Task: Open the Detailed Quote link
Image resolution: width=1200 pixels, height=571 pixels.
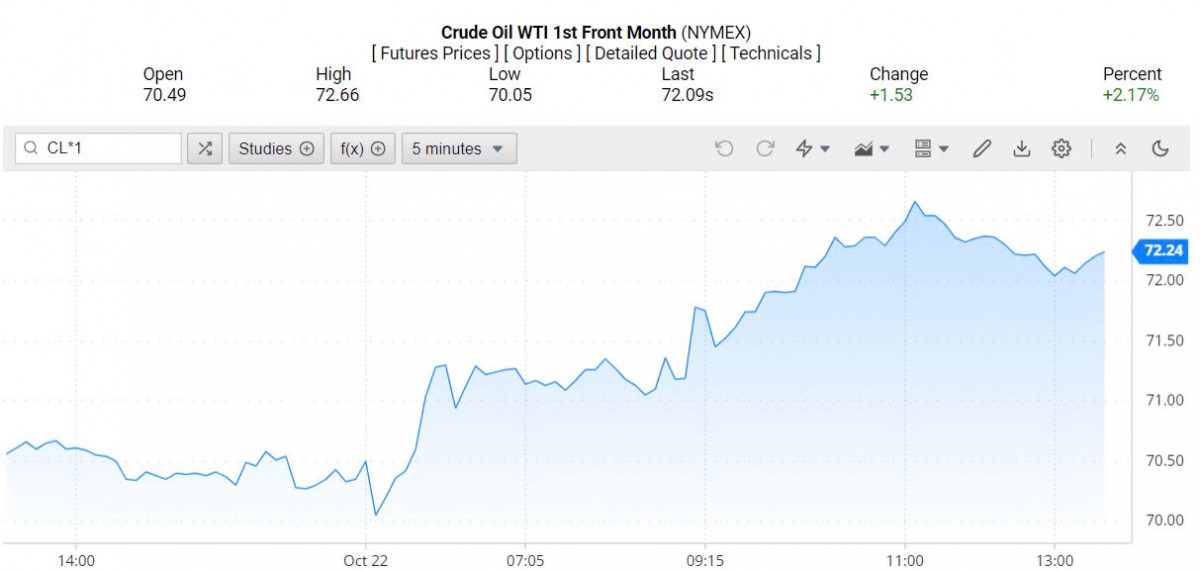Action: (651, 53)
